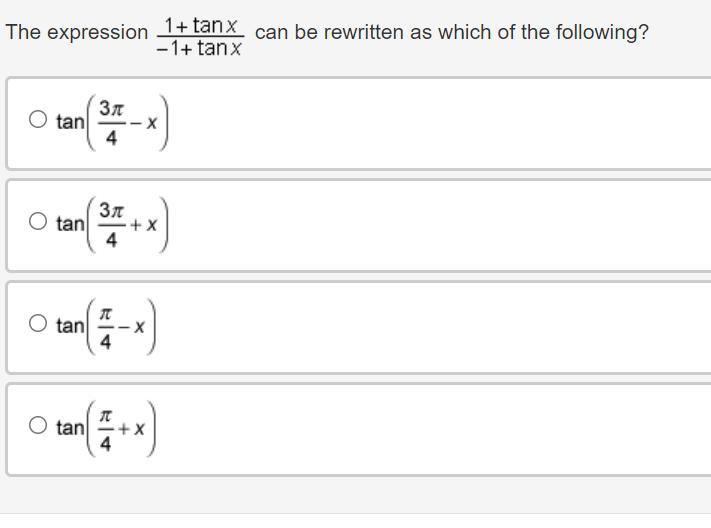Click the tan(π/4 + x) answer expression
Screen dimensions: 711x528
pos(105,427)
